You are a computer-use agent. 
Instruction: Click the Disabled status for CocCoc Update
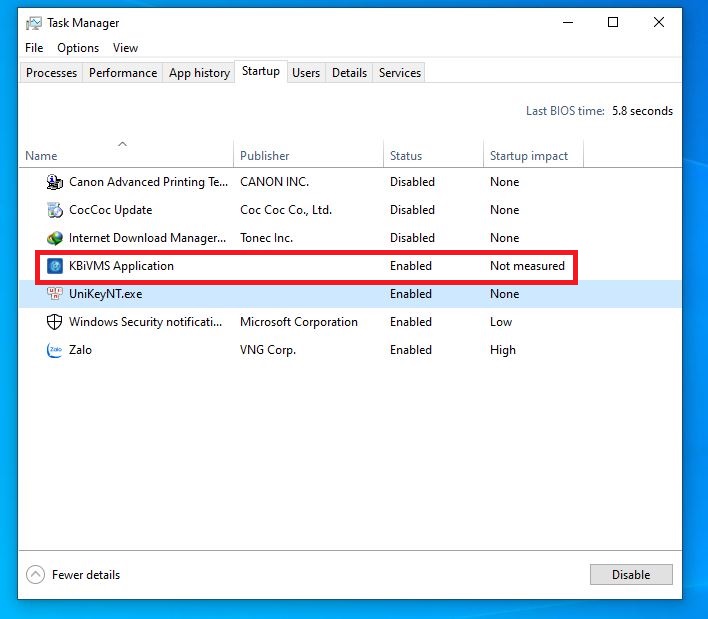point(412,210)
